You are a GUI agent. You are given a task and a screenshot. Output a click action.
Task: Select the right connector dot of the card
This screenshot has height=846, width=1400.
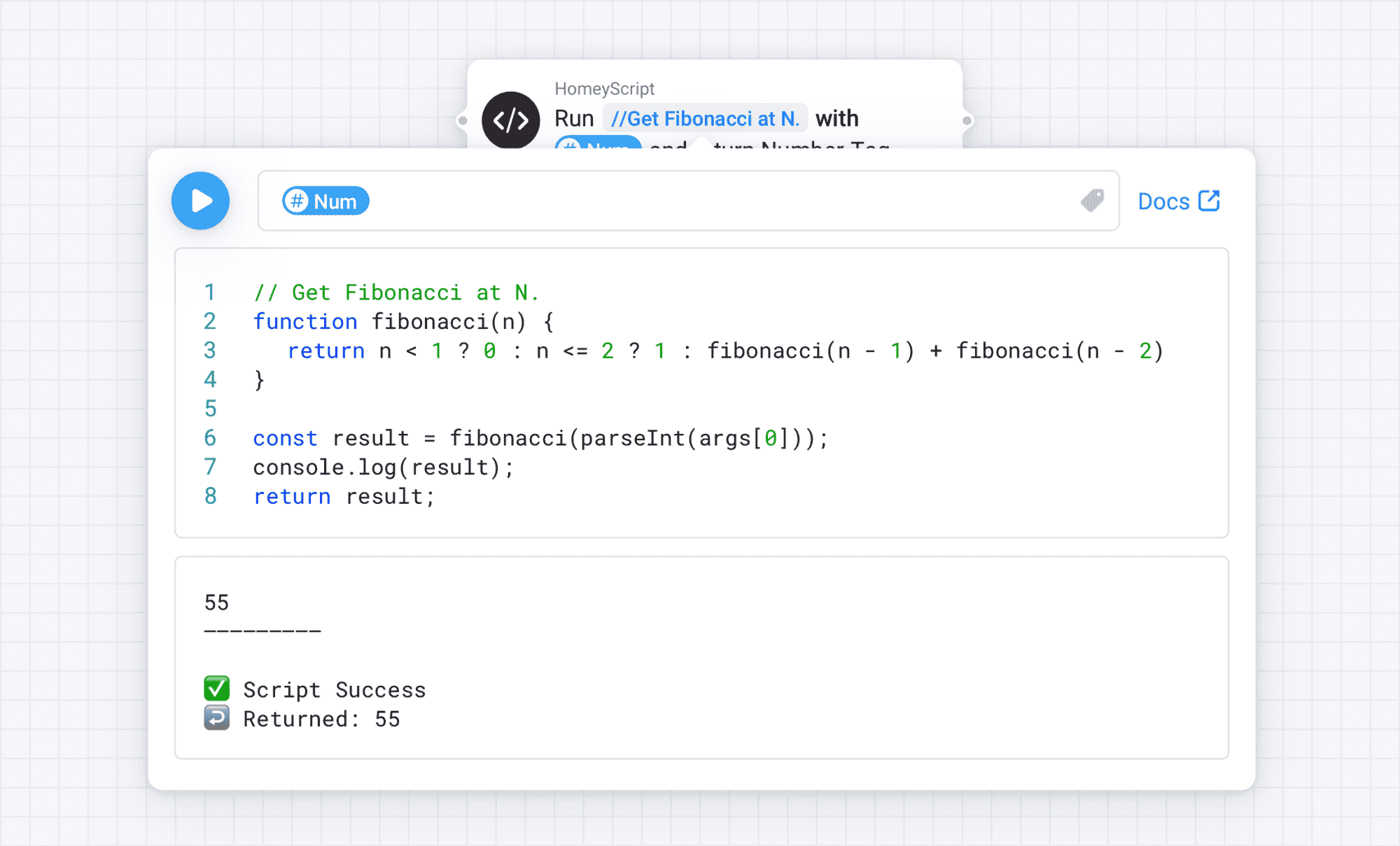point(967,120)
